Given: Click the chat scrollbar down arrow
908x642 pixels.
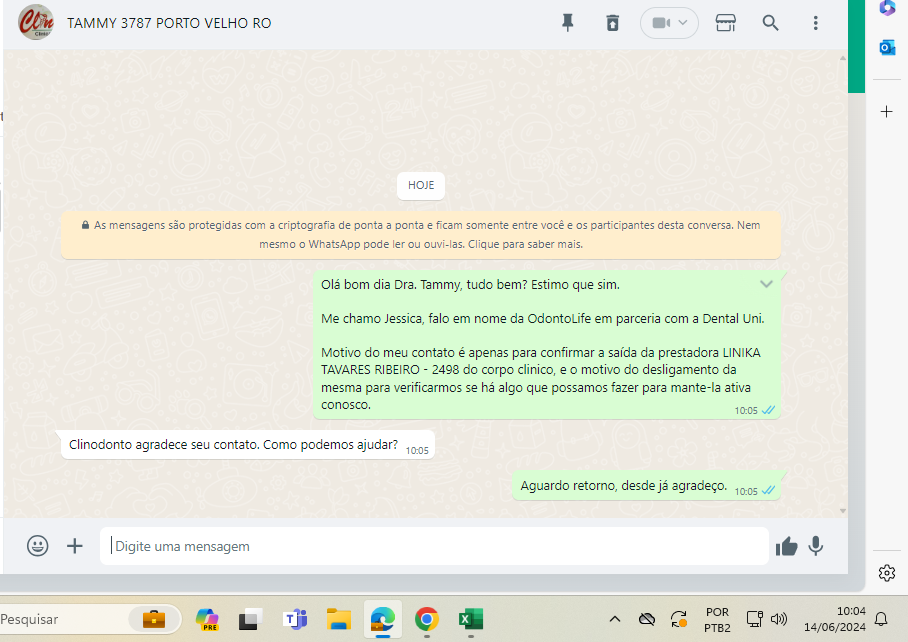Looking at the screenshot, I should click(843, 511).
